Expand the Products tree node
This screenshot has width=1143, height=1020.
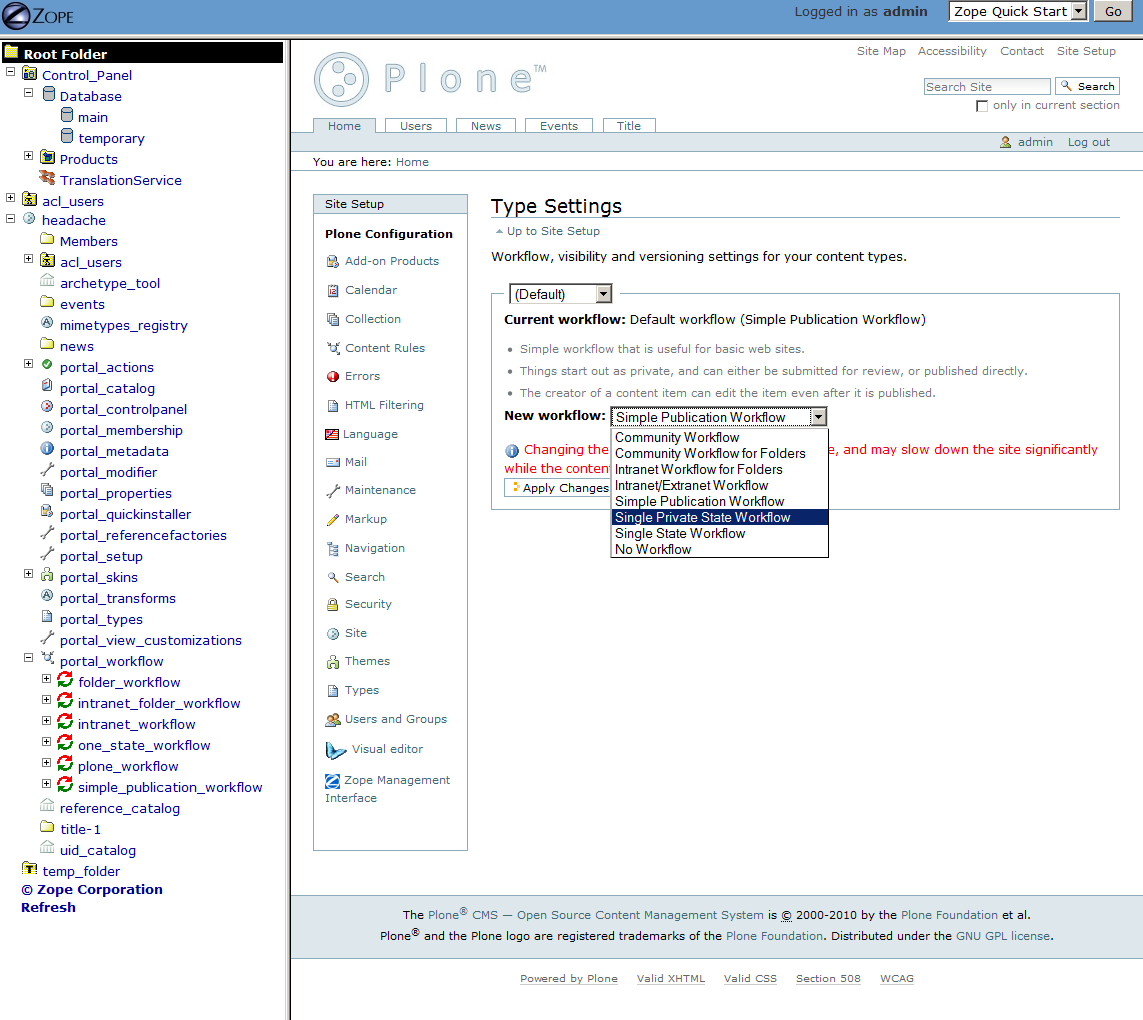28,156
